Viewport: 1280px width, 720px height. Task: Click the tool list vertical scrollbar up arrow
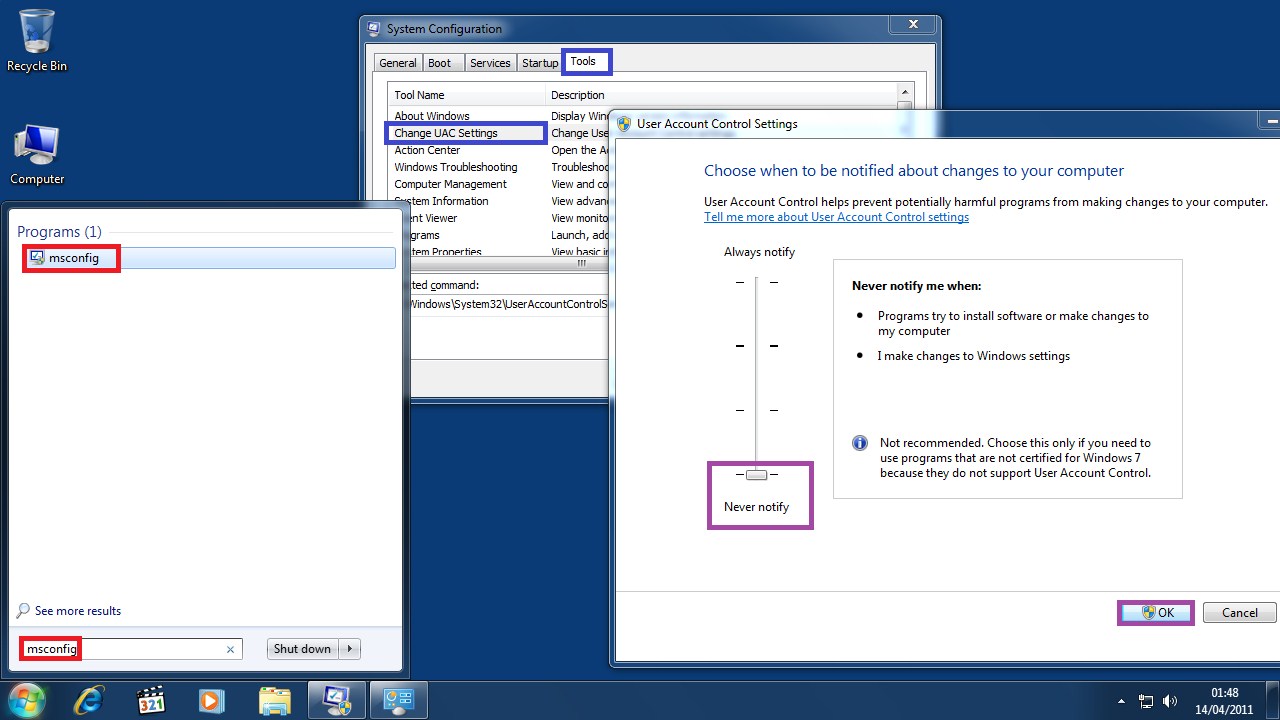click(904, 93)
